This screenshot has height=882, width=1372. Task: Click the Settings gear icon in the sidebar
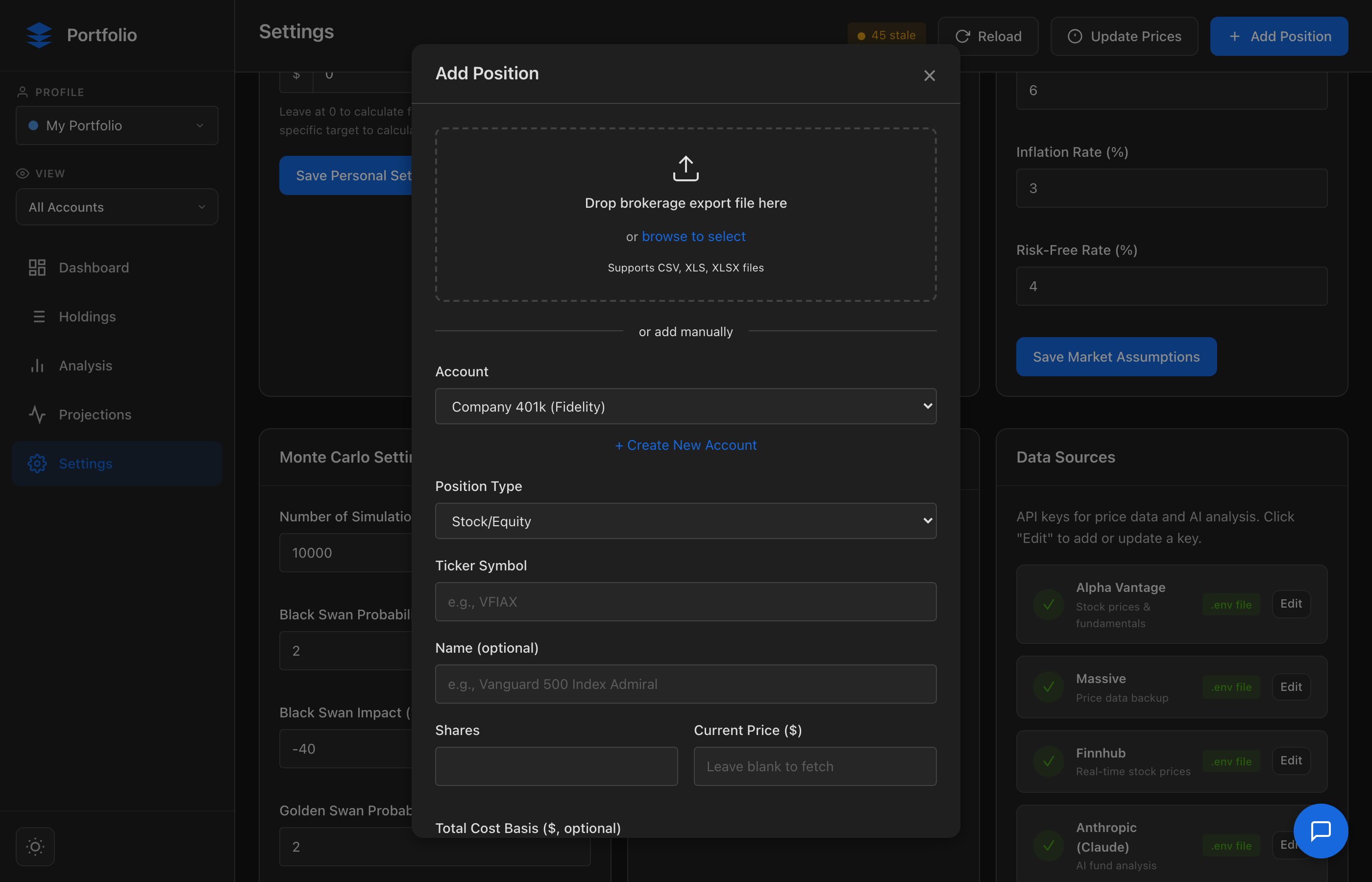tap(37, 464)
